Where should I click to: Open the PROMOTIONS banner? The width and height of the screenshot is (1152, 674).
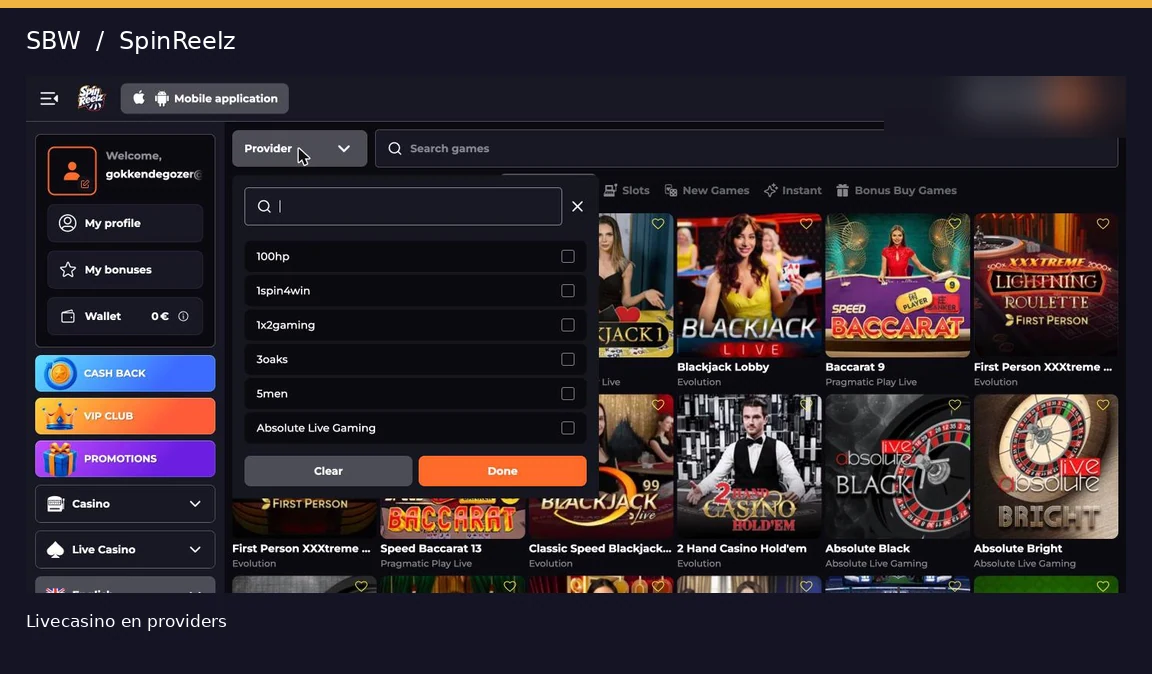(125, 459)
